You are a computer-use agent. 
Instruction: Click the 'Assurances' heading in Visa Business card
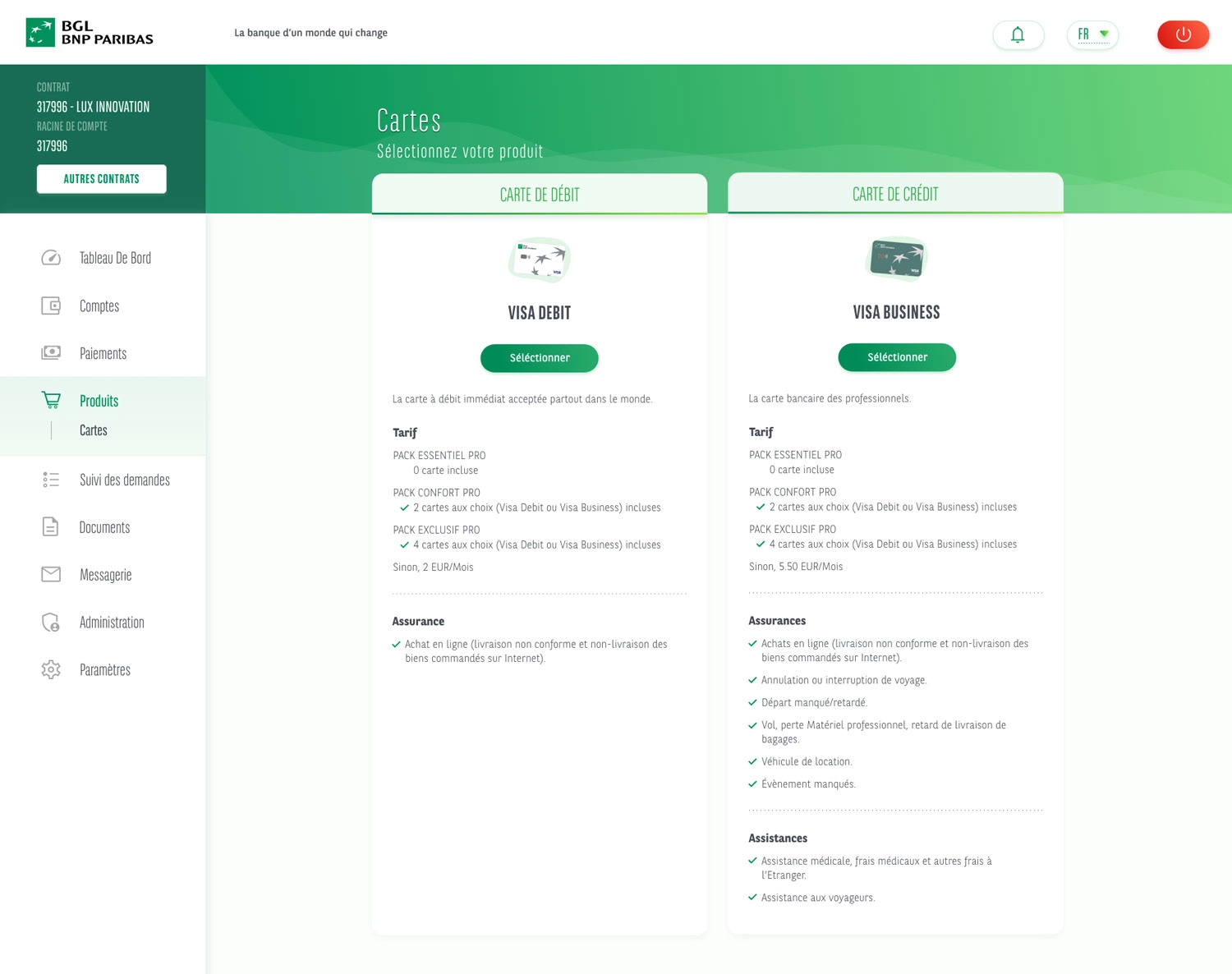[777, 621]
